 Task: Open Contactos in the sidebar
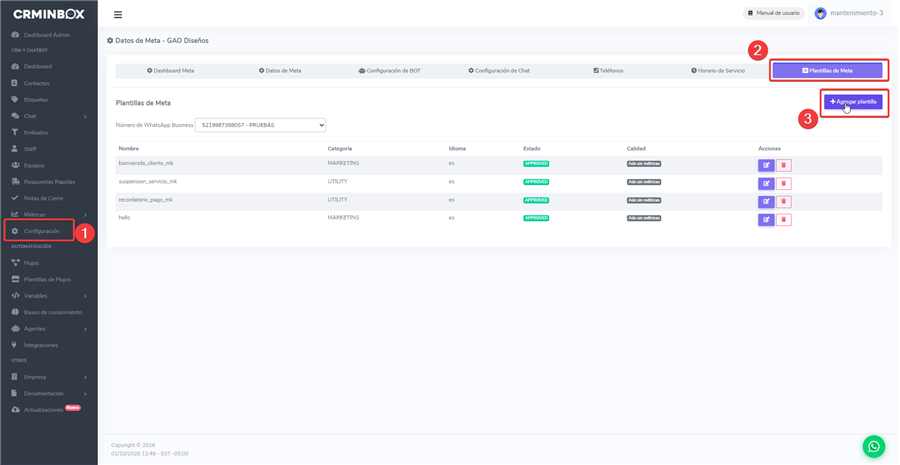pos(31,83)
